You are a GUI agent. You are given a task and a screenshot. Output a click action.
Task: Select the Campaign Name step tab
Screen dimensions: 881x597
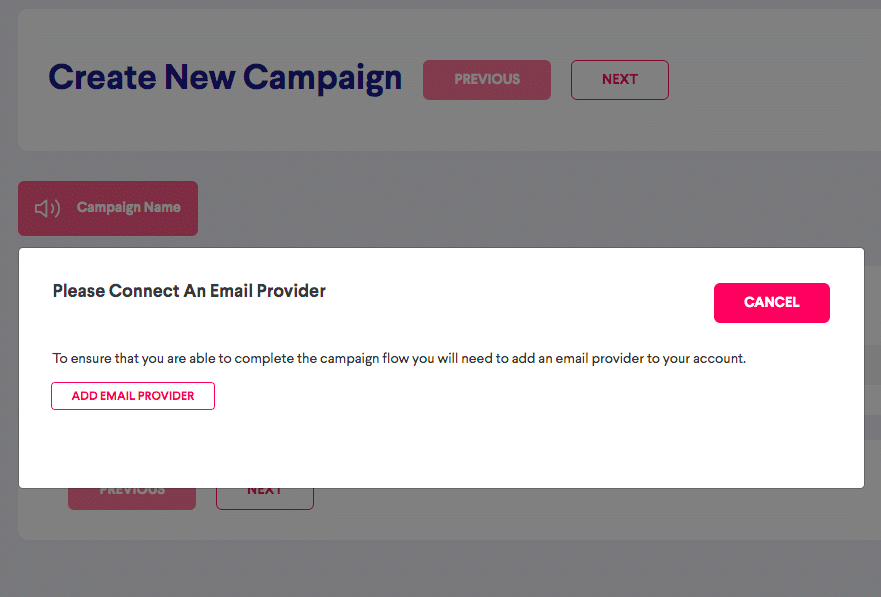tap(108, 208)
